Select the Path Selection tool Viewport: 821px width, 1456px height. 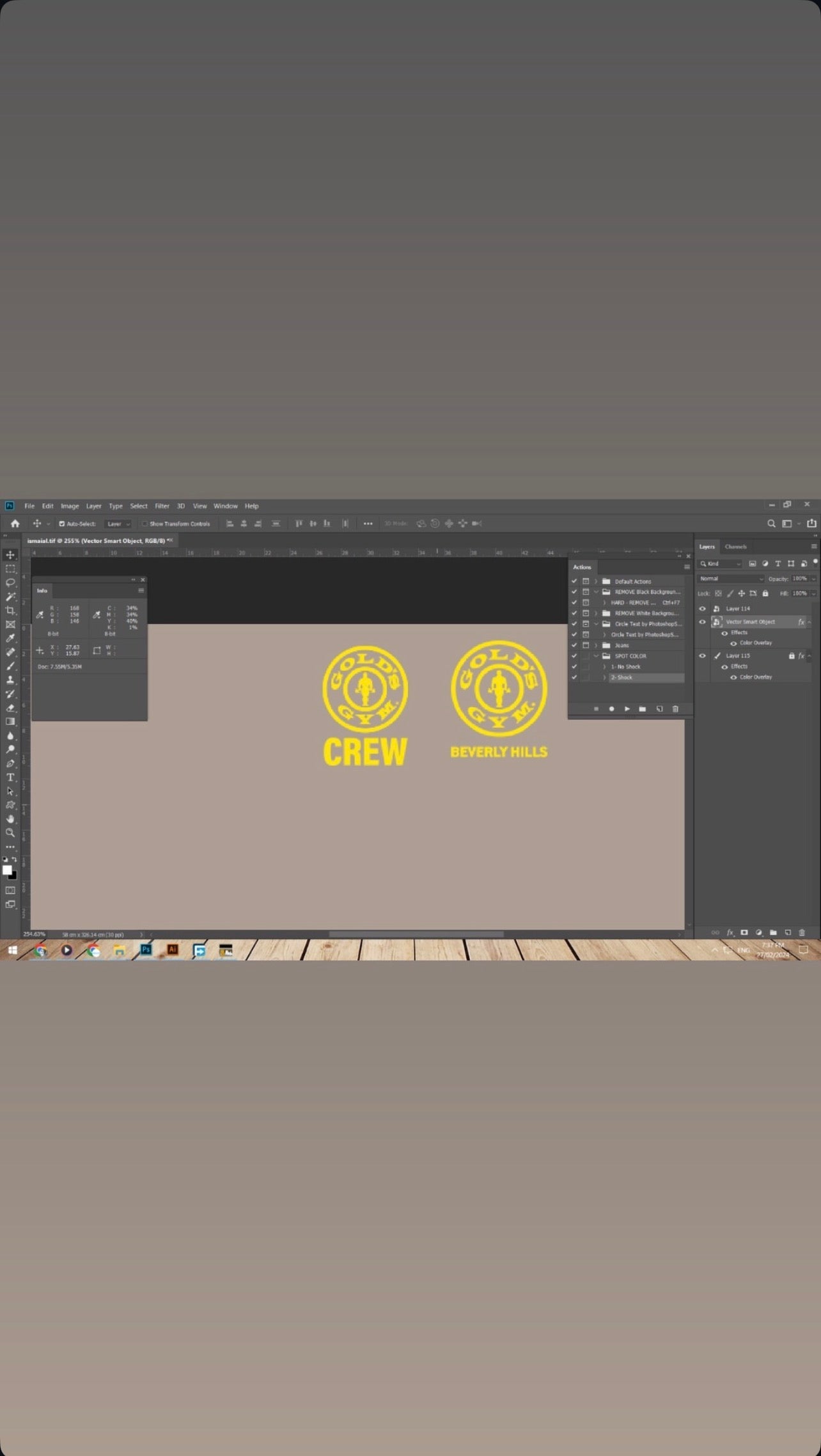10,791
